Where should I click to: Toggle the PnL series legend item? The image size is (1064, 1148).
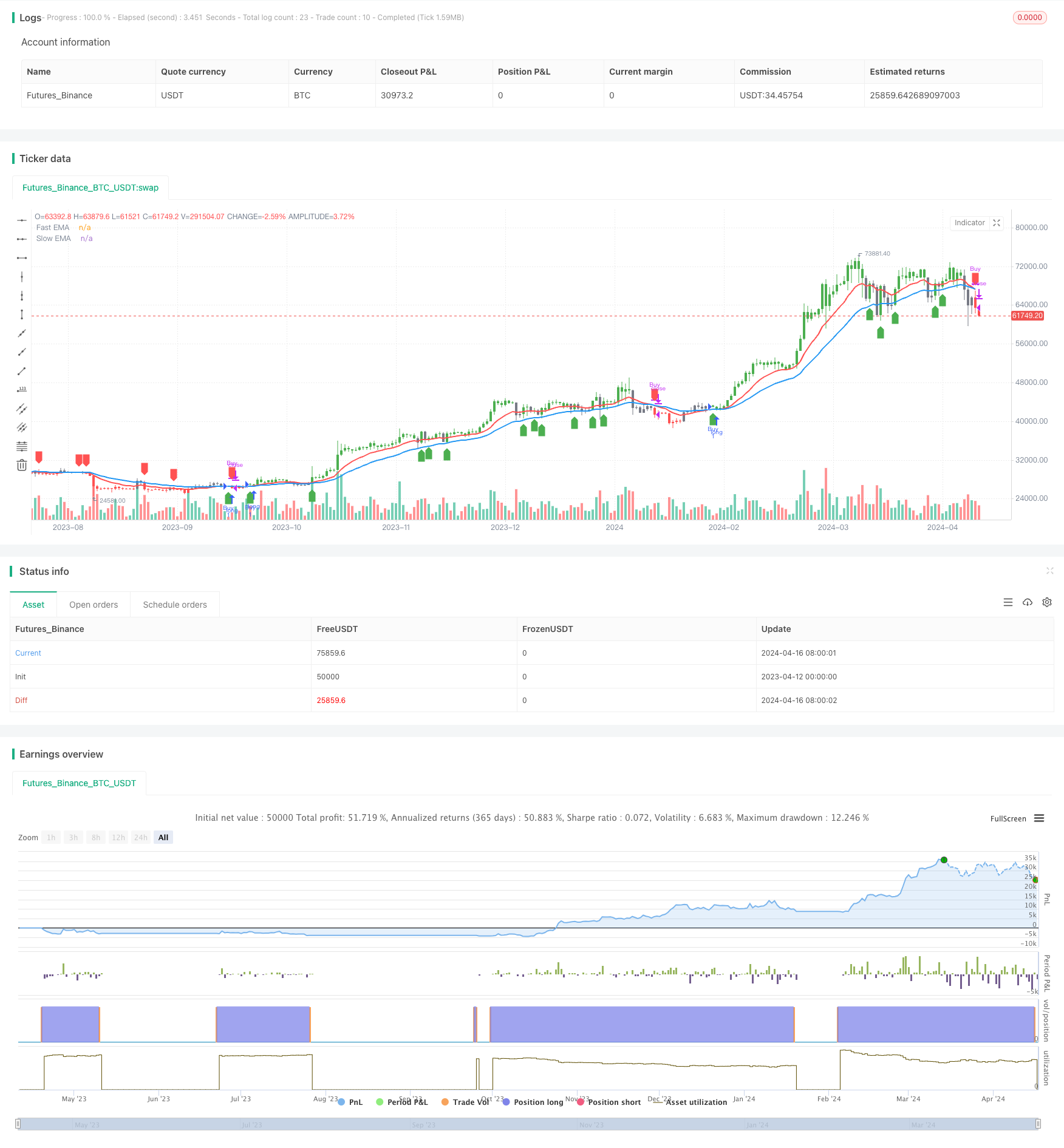[350, 1102]
